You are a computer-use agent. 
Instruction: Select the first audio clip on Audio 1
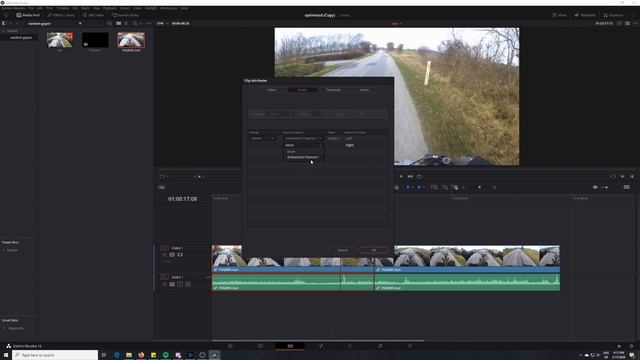coord(276,282)
